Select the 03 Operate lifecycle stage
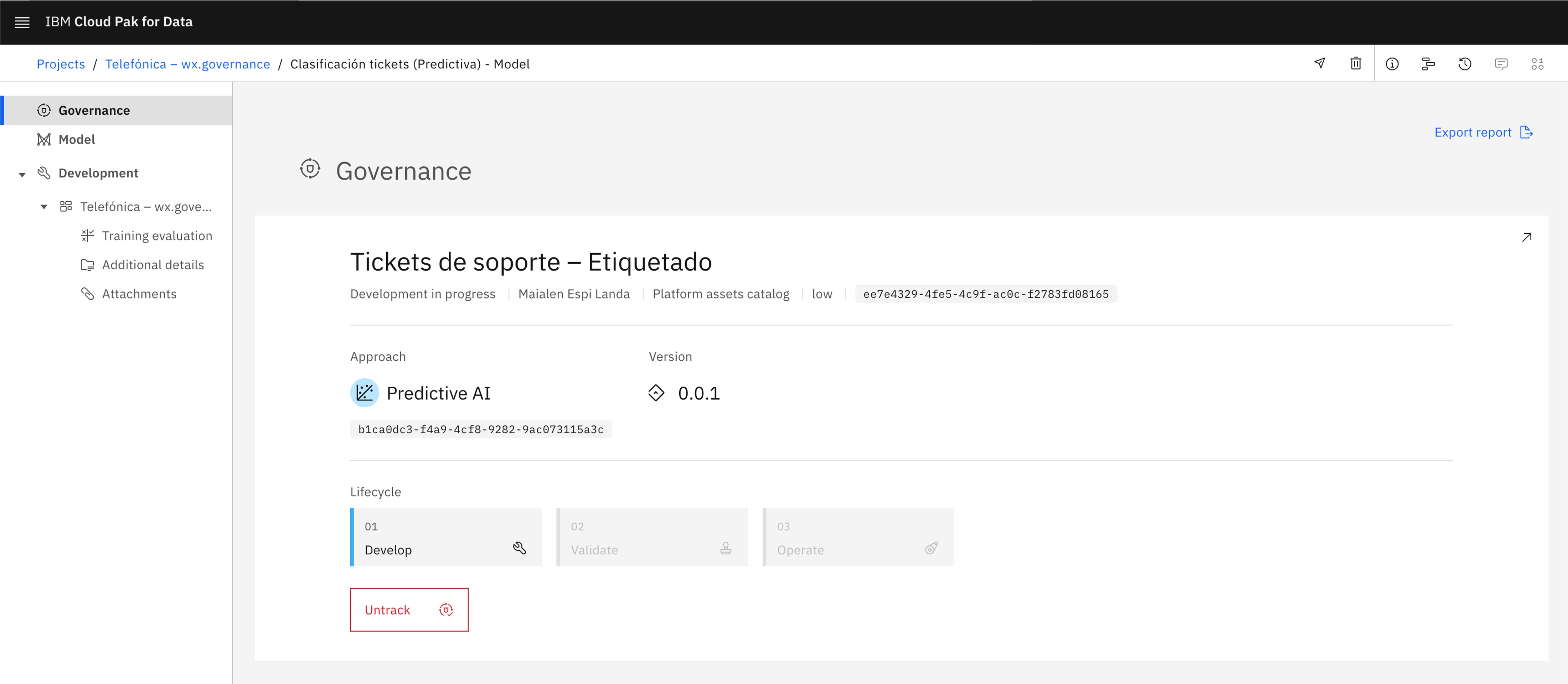 point(858,537)
